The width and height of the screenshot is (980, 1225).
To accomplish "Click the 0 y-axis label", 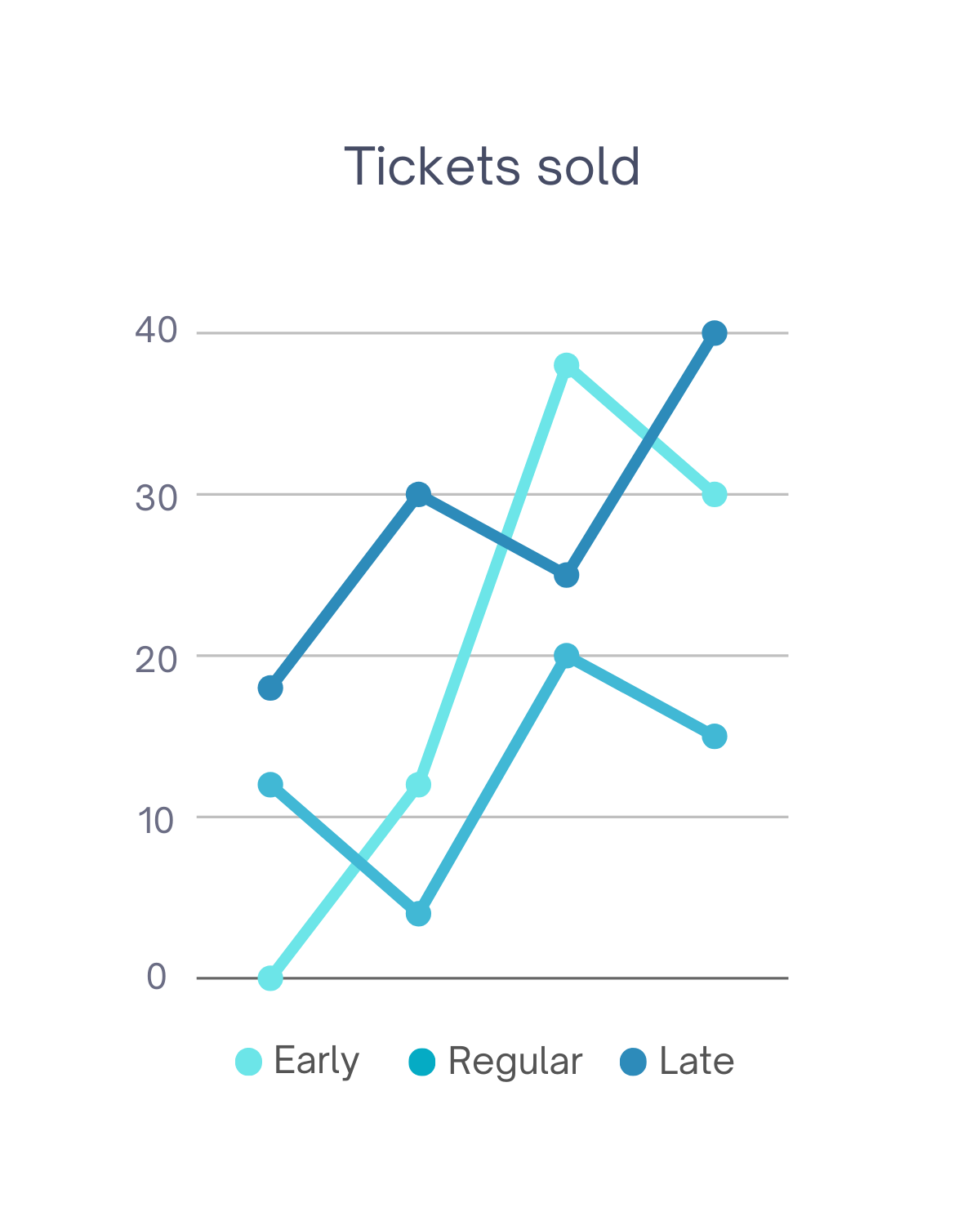I will point(157,976).
